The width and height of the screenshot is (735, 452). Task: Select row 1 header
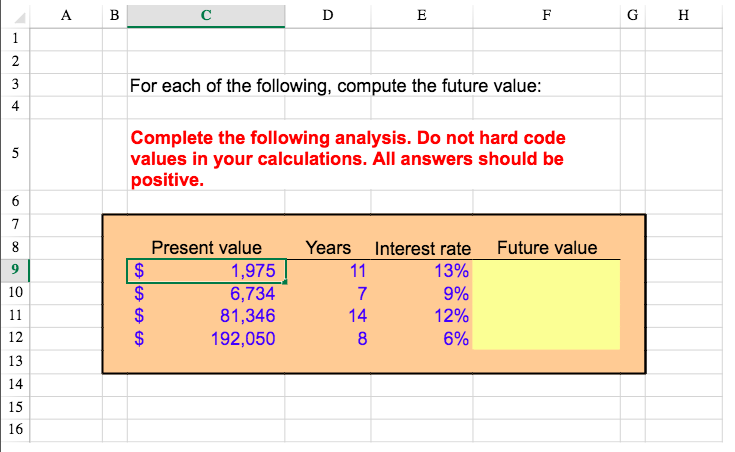[x=15, y=38]
